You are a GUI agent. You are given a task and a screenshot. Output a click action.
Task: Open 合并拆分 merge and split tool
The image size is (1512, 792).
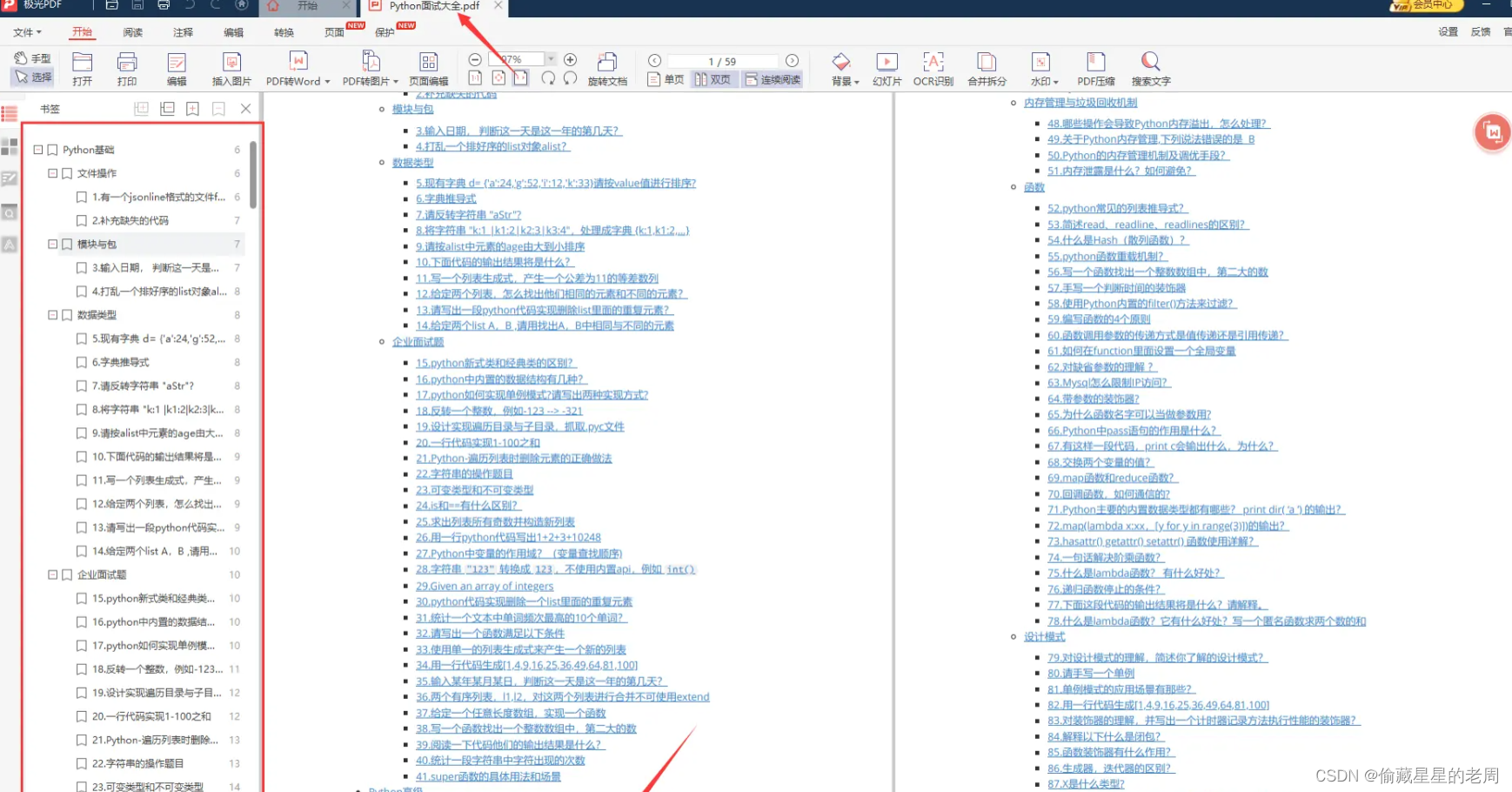[987, 69]
